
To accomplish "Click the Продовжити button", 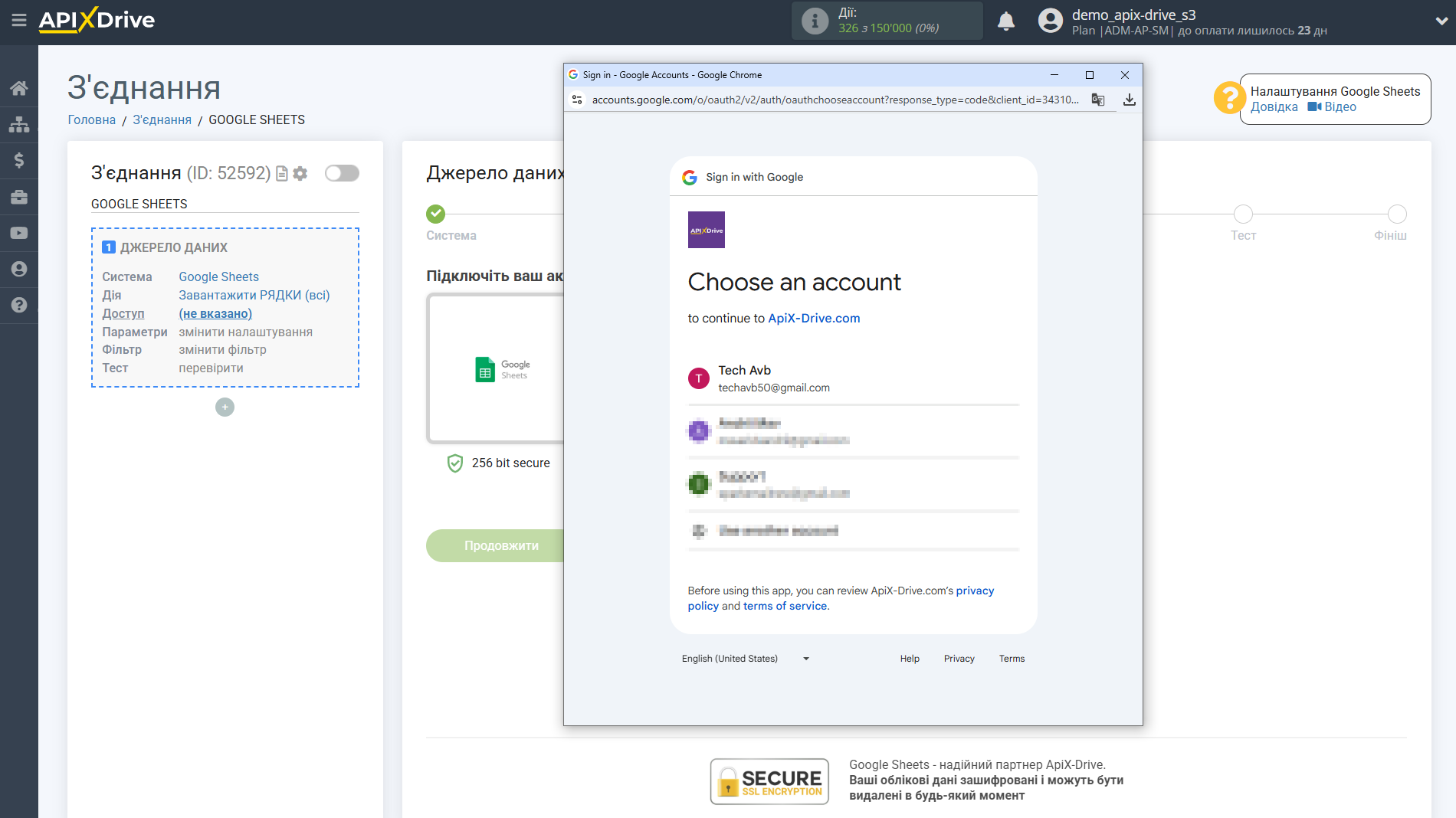I will point(500,545).
